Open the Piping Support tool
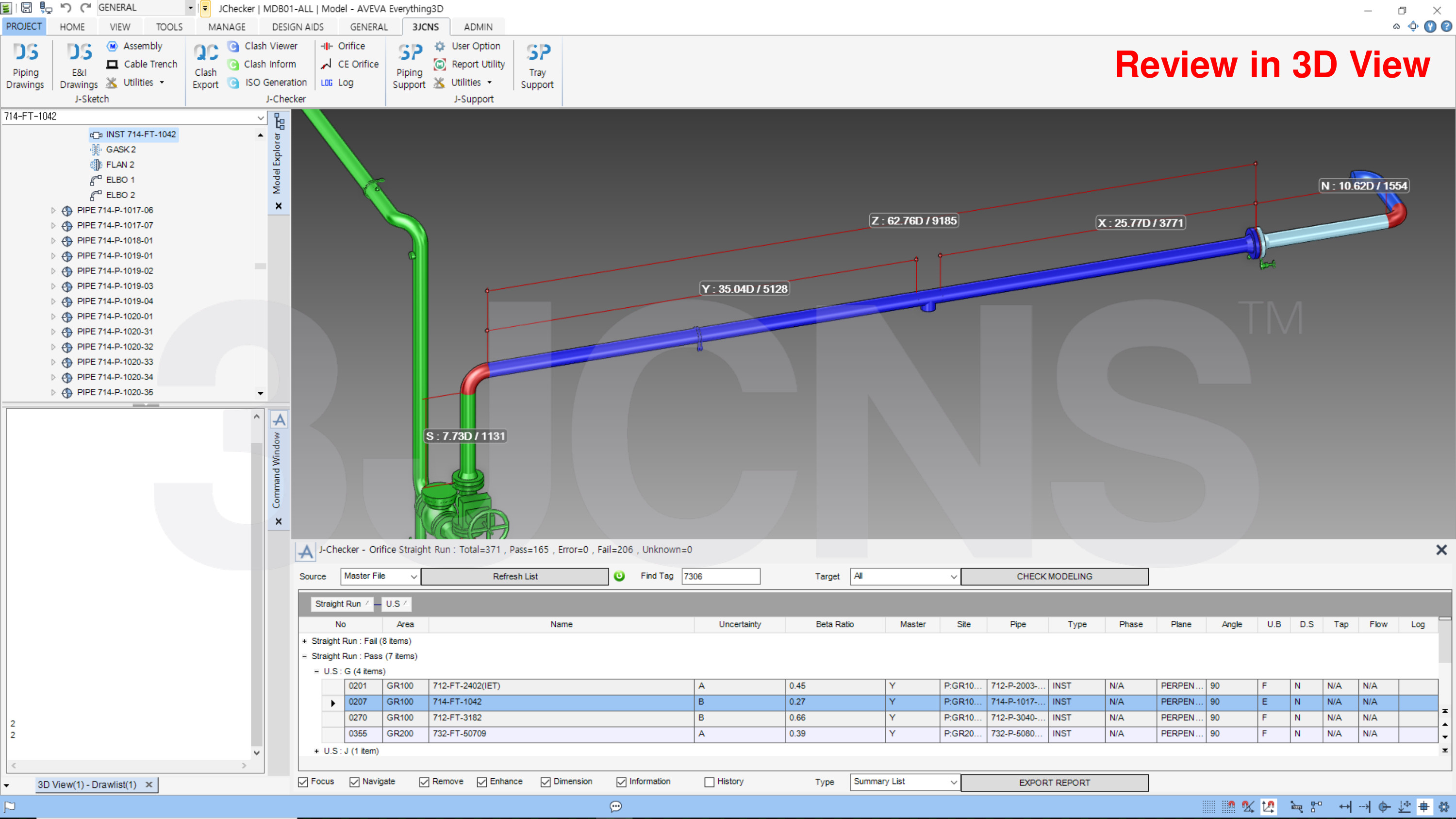Image resolution: width=1456 pixels, height=819 pixels. (409, 65)
